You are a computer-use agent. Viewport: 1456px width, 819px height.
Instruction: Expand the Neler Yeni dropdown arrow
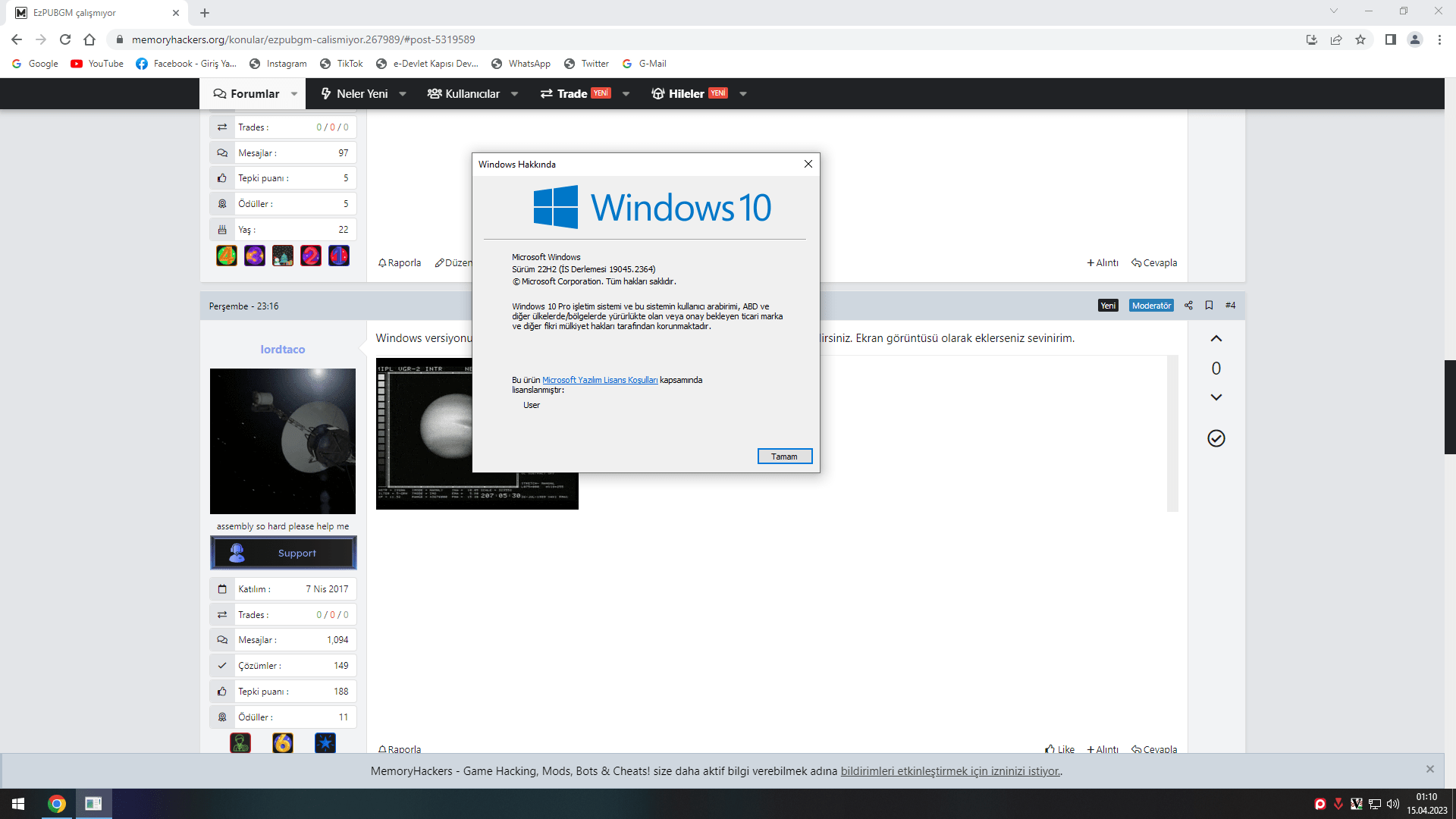click(x=403, y=94)
